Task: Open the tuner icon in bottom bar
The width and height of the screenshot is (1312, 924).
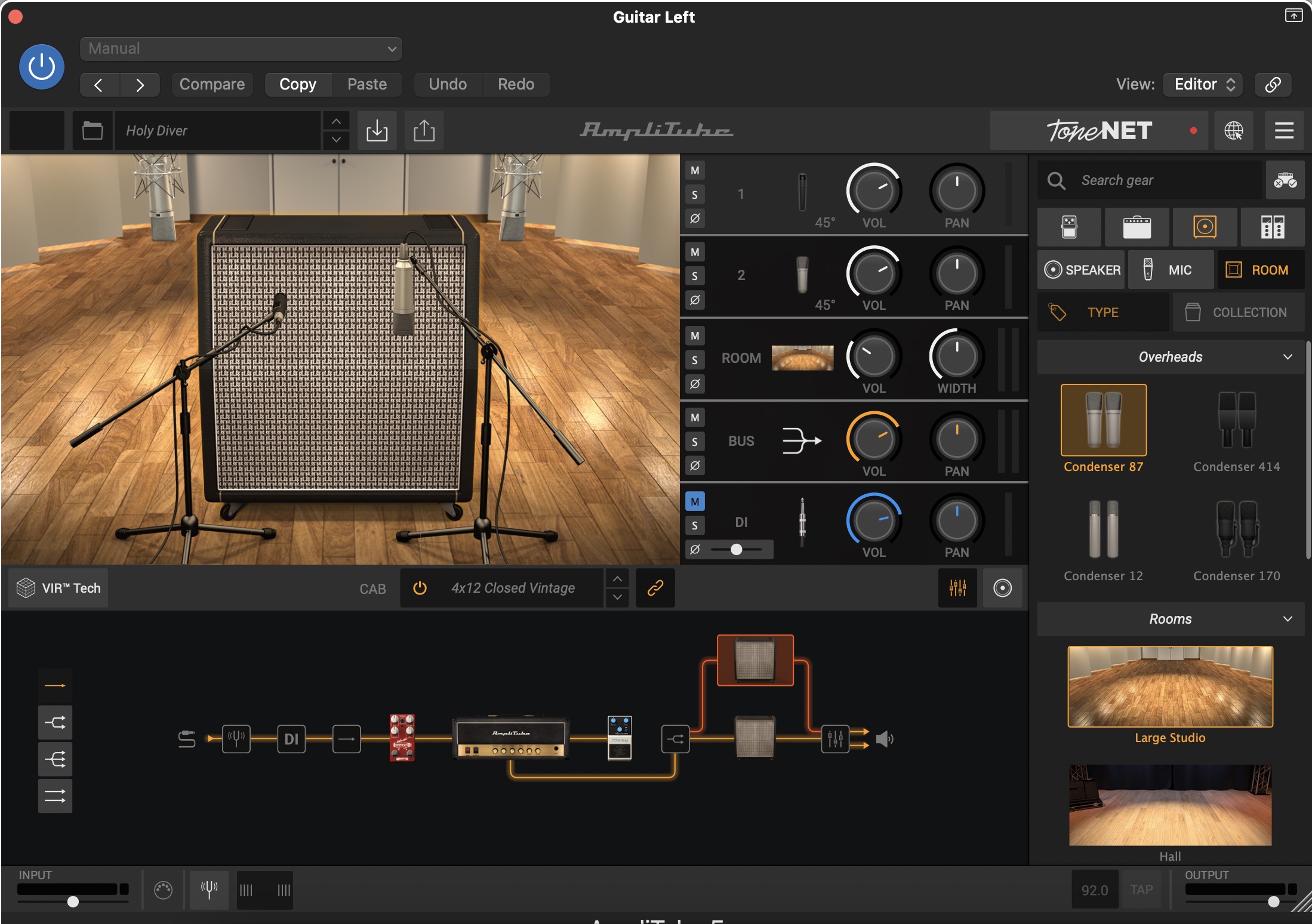Action: click(x=209, y=889)
